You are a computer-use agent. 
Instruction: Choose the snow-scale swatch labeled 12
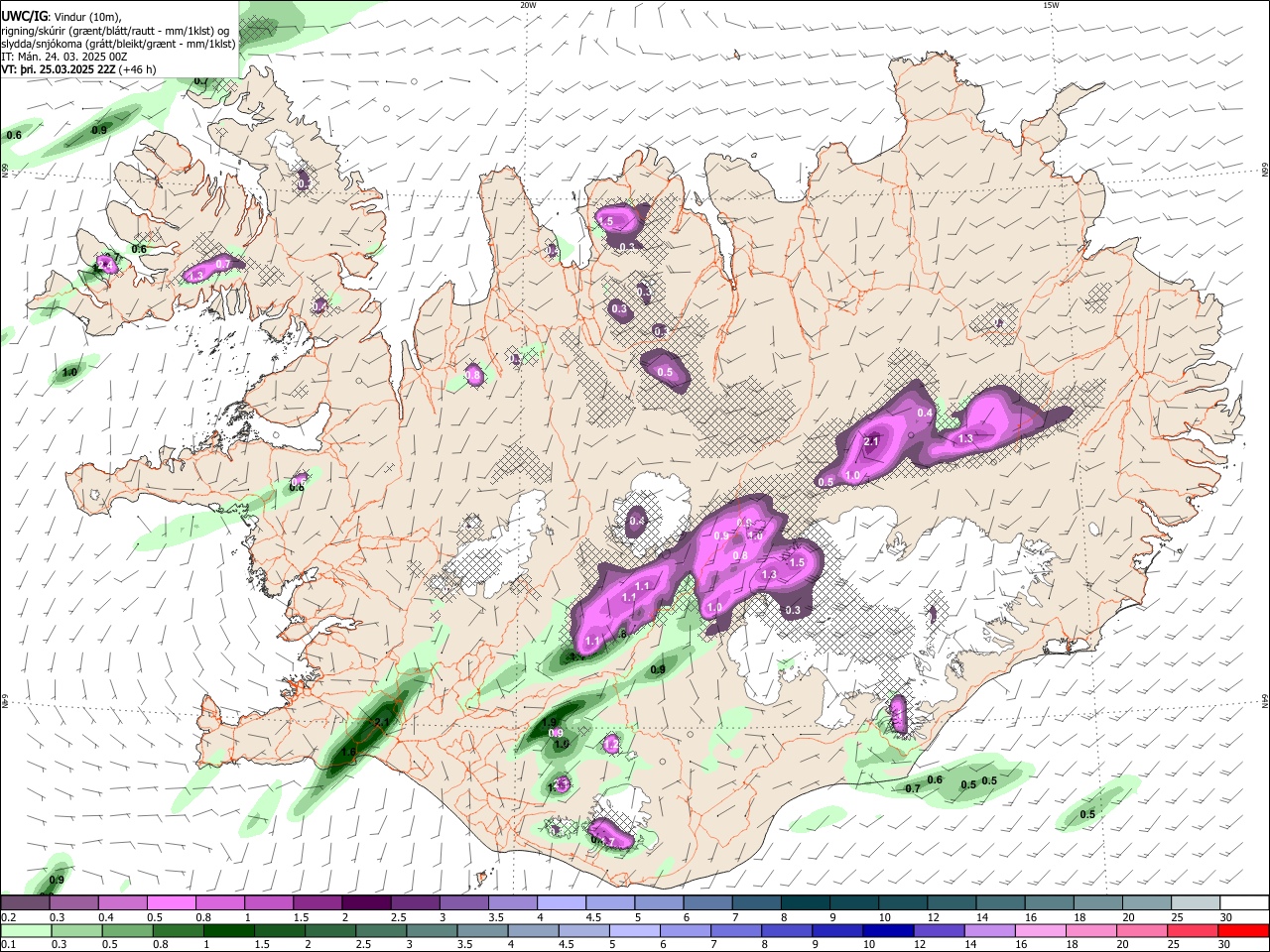point(952,902)
